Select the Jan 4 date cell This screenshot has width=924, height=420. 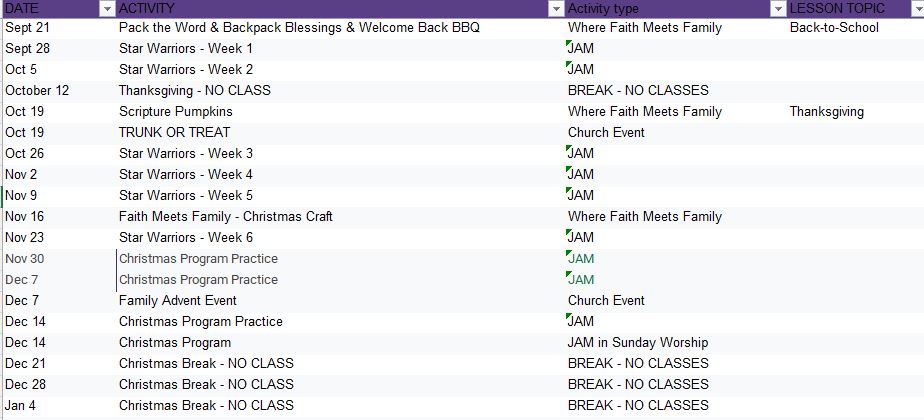[22, 406]
